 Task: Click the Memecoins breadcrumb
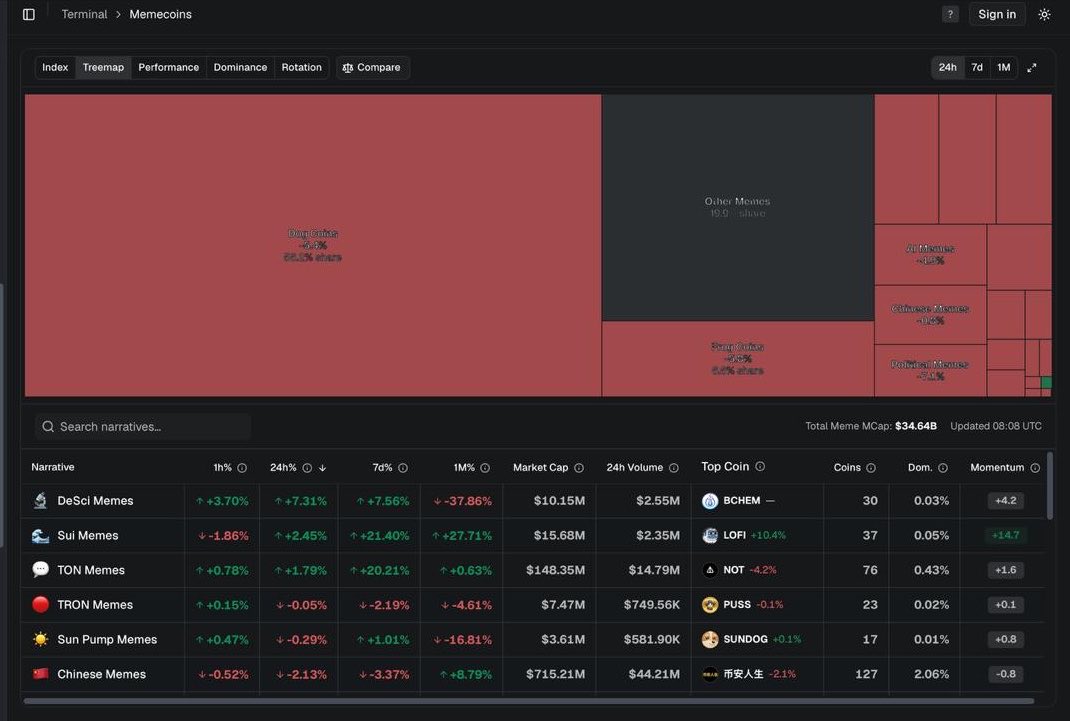160,14
